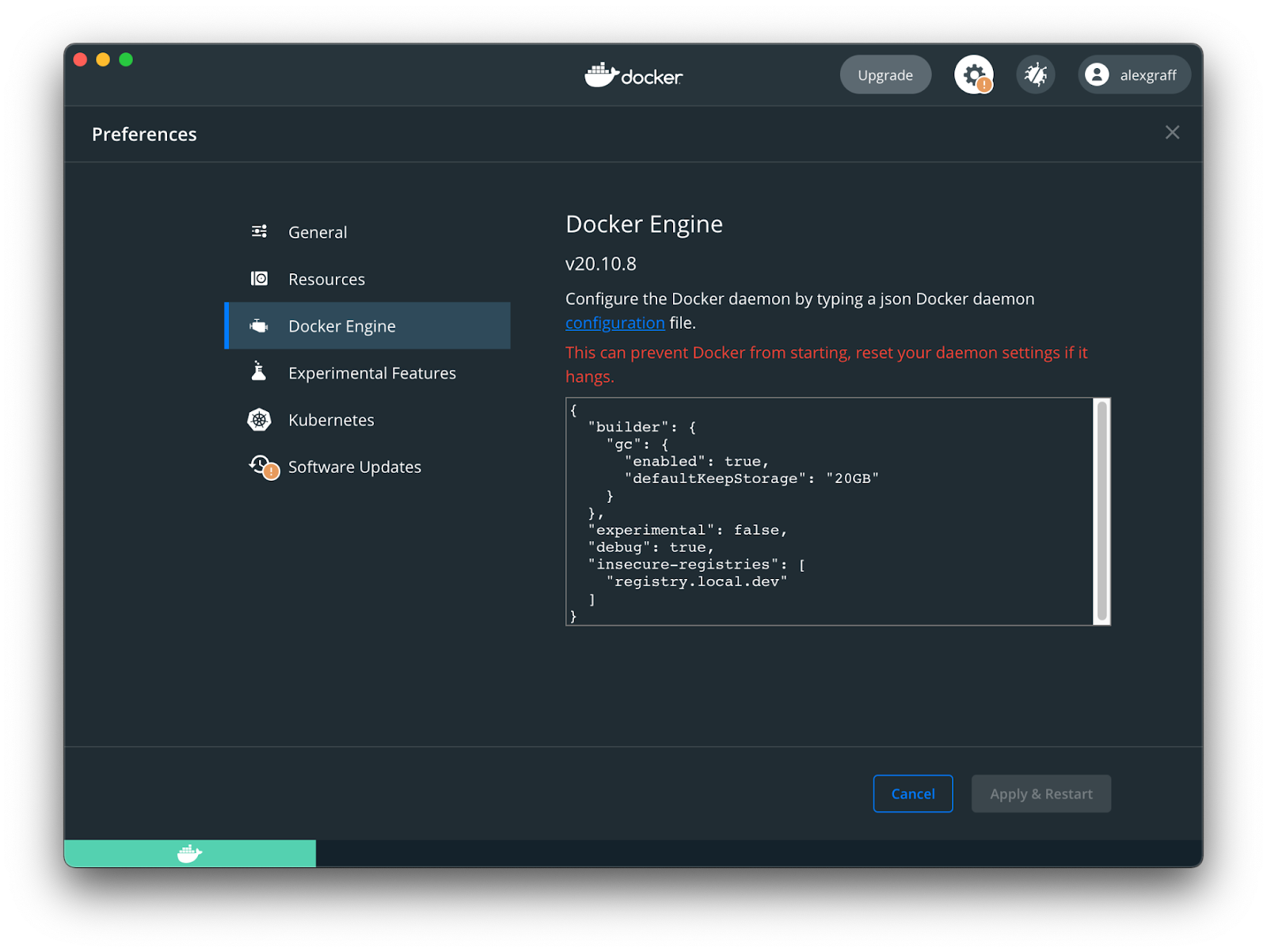The width and height of the screenshot is (1267, 952).
Task: Click the Resources disk icon
Action: point(259,279)
